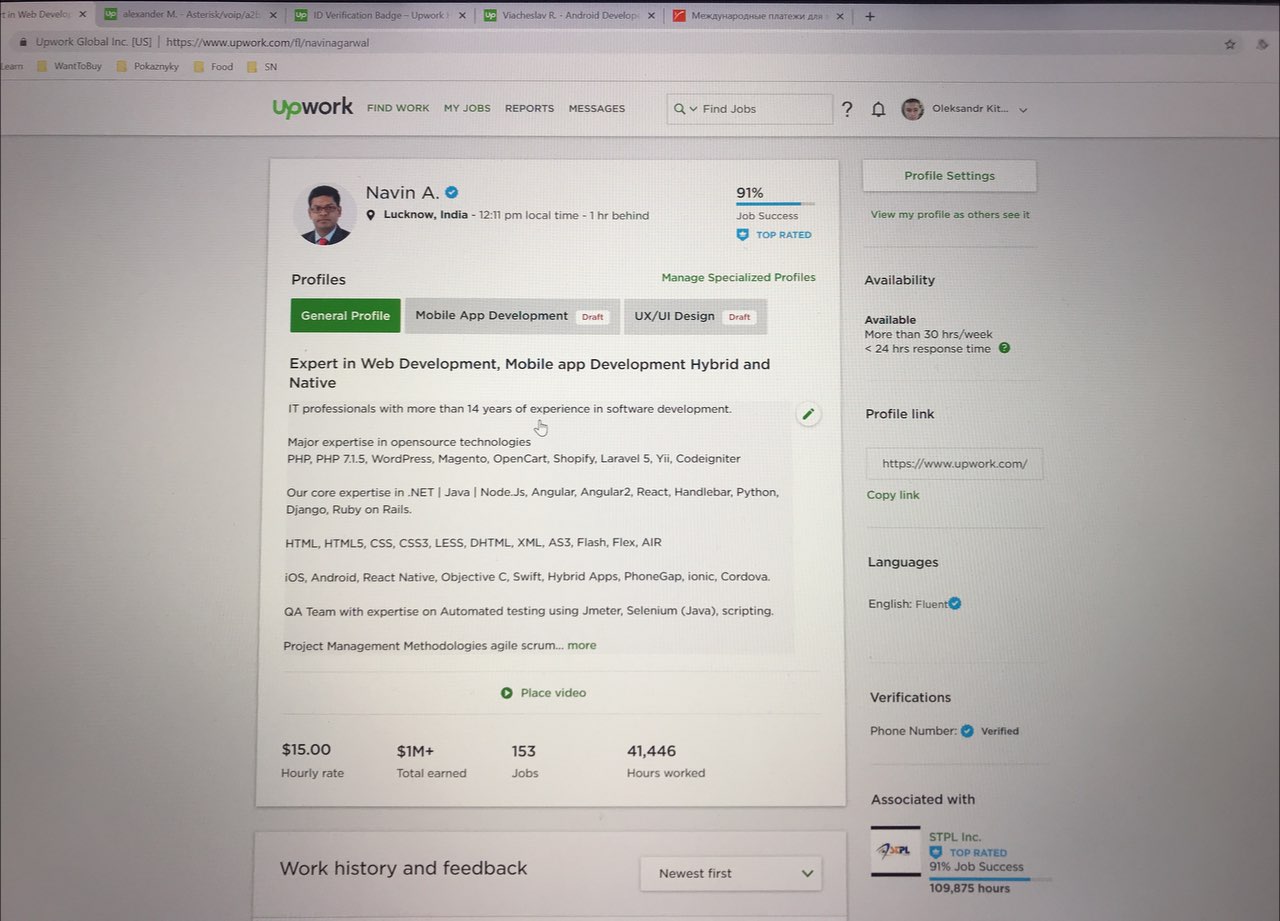Click the $15.00 hourly rate value
This screenshot has width=1280, height=921.
pyautogui.click(x=306, y=750)
